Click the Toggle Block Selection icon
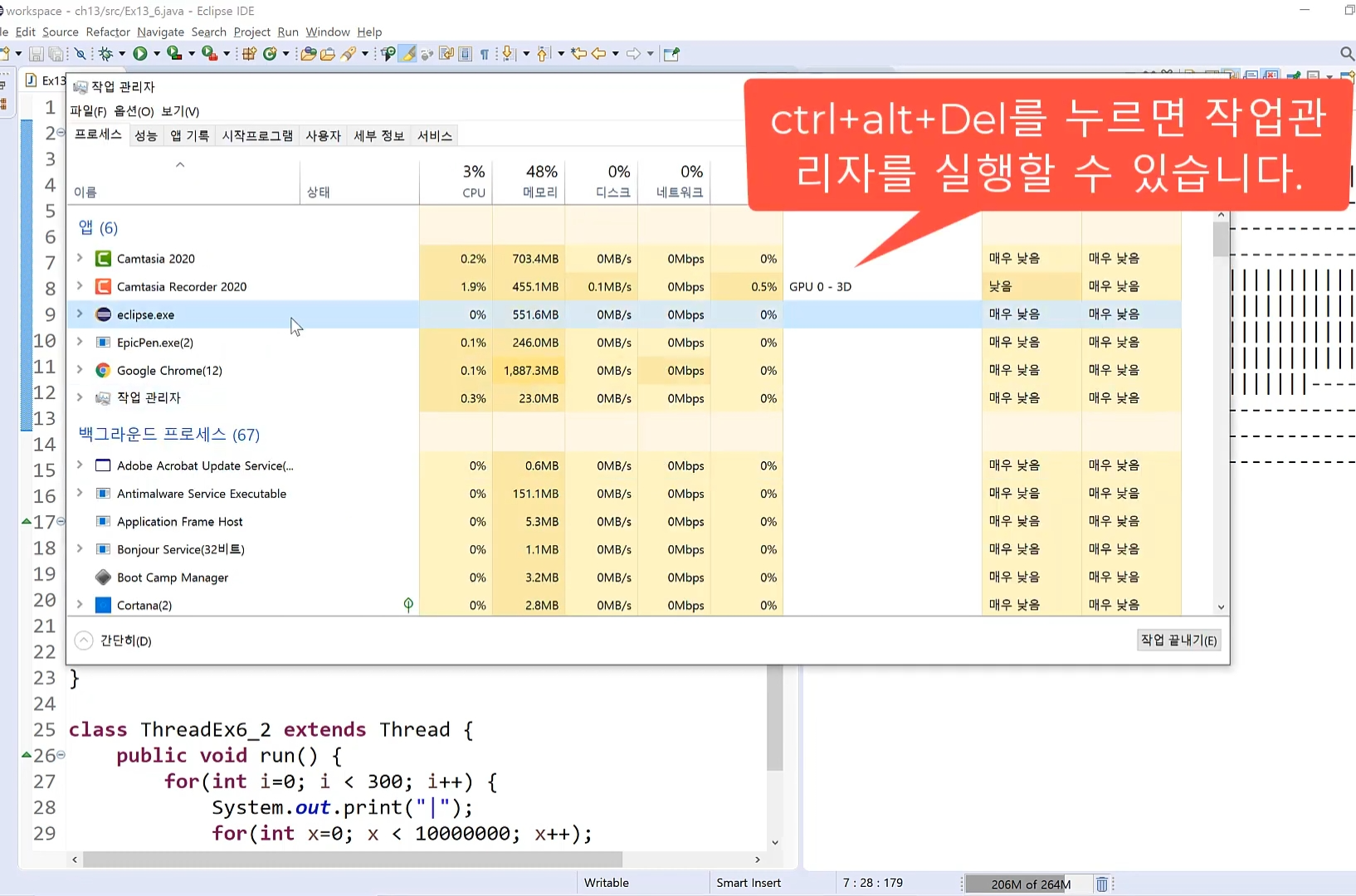Image resolution: width=1356 pixels, height=896 pixels. click(x=466, y=54)
